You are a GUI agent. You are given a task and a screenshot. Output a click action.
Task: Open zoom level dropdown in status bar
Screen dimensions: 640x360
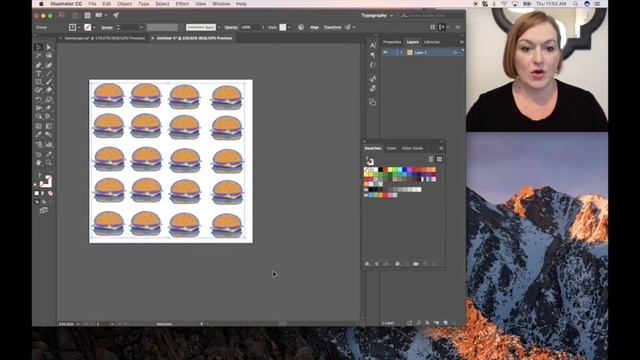coord(78,324)
